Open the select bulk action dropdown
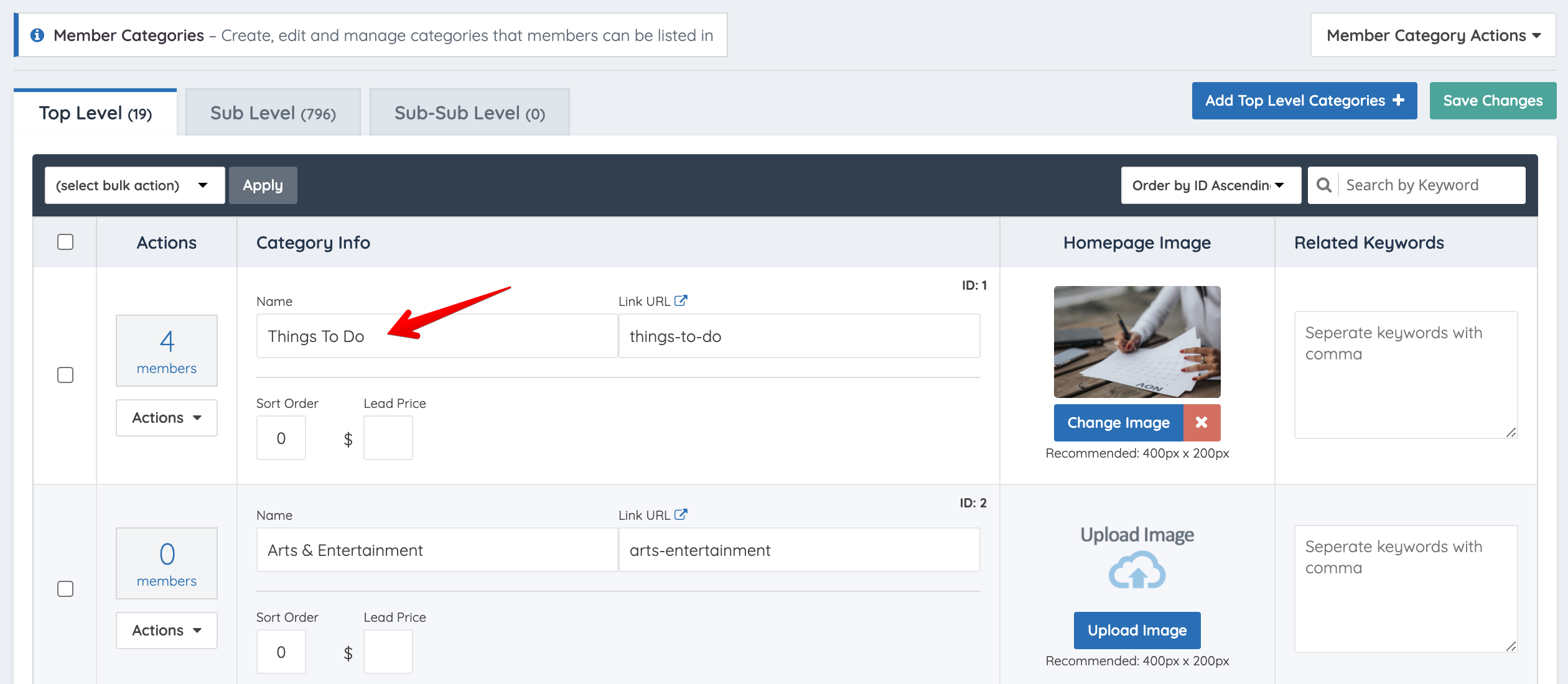Screen dimensions: 1568x684 click(134, 185)
